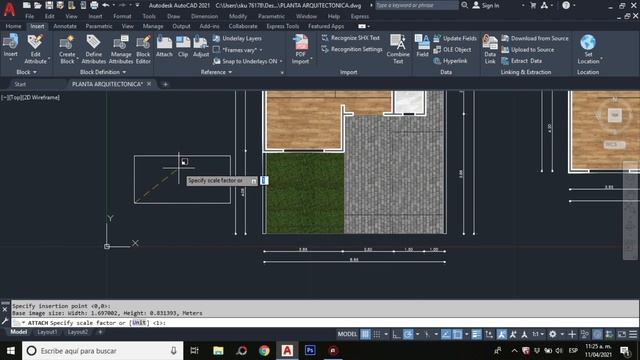Image resolution: width=640 pixels, height=360 pixels.
Task: Open the File menu
Action: coord(29,16)
